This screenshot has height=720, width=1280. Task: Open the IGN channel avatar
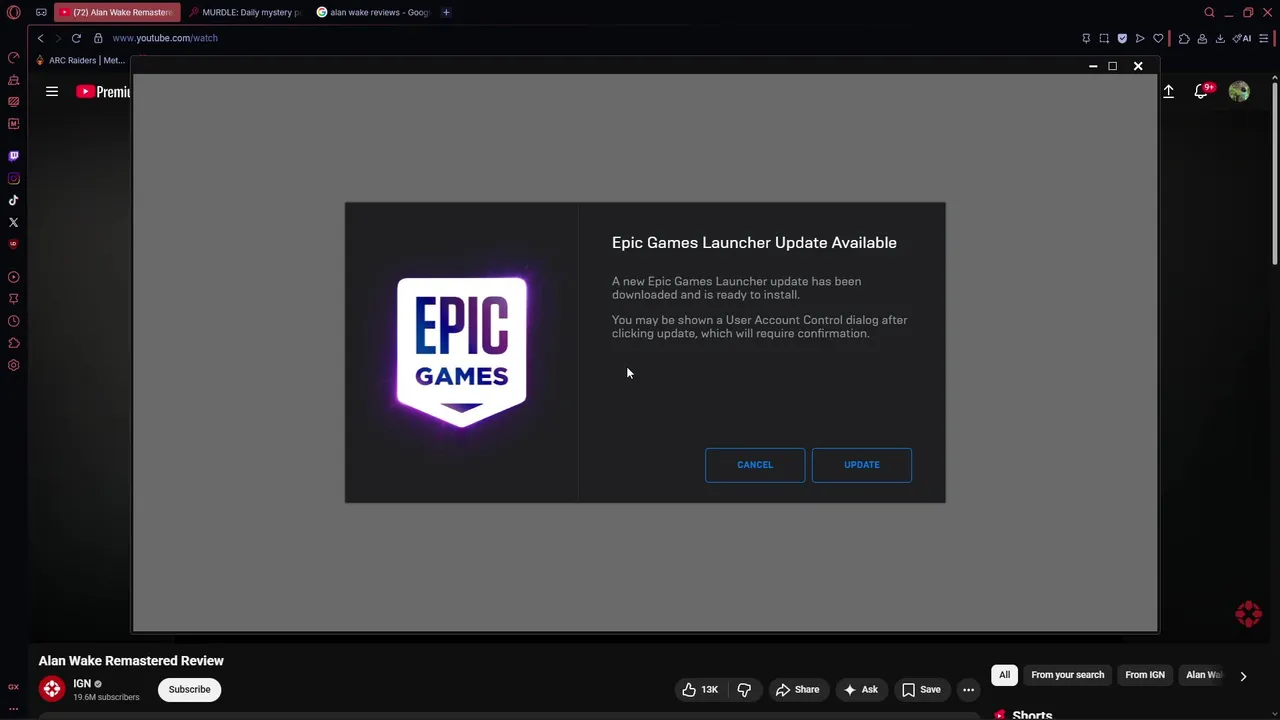[52, 689]
